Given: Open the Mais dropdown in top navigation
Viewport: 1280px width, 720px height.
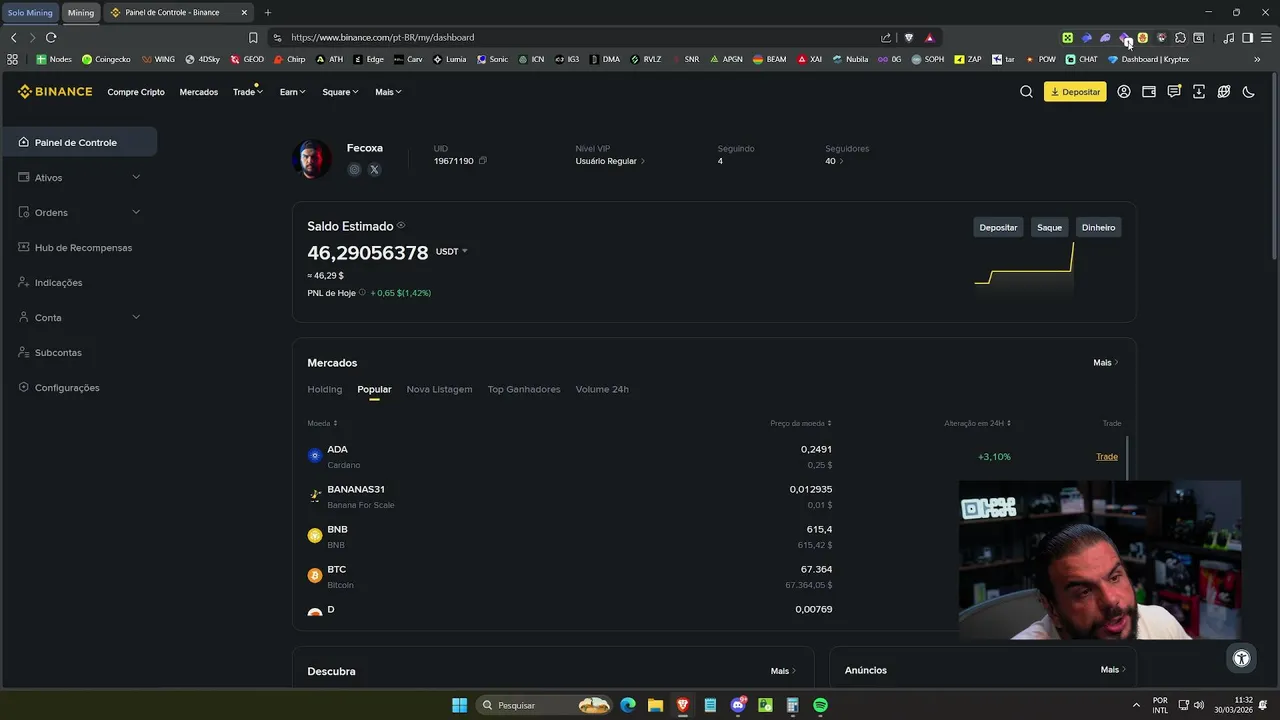Looking at the screenshot, I should click(388, 92).
